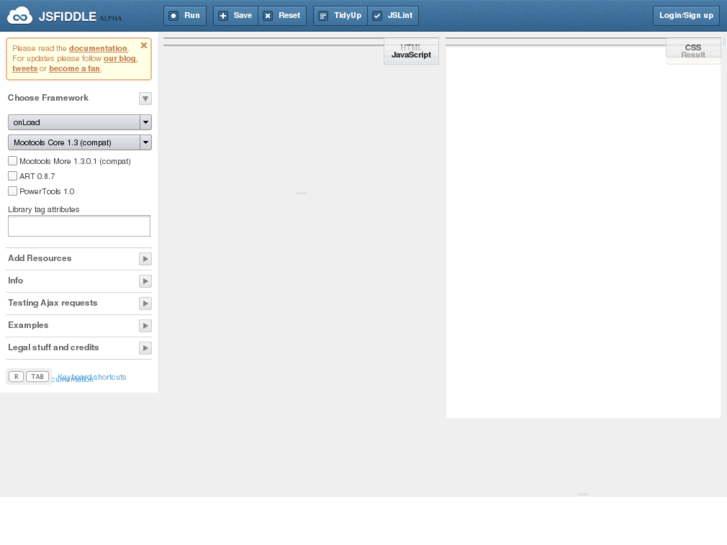Image resolution: width=727 pixels, height=545 pixels.
Task: Open the Mootools Core 1.3 dropdown
Action: (79, 142)
